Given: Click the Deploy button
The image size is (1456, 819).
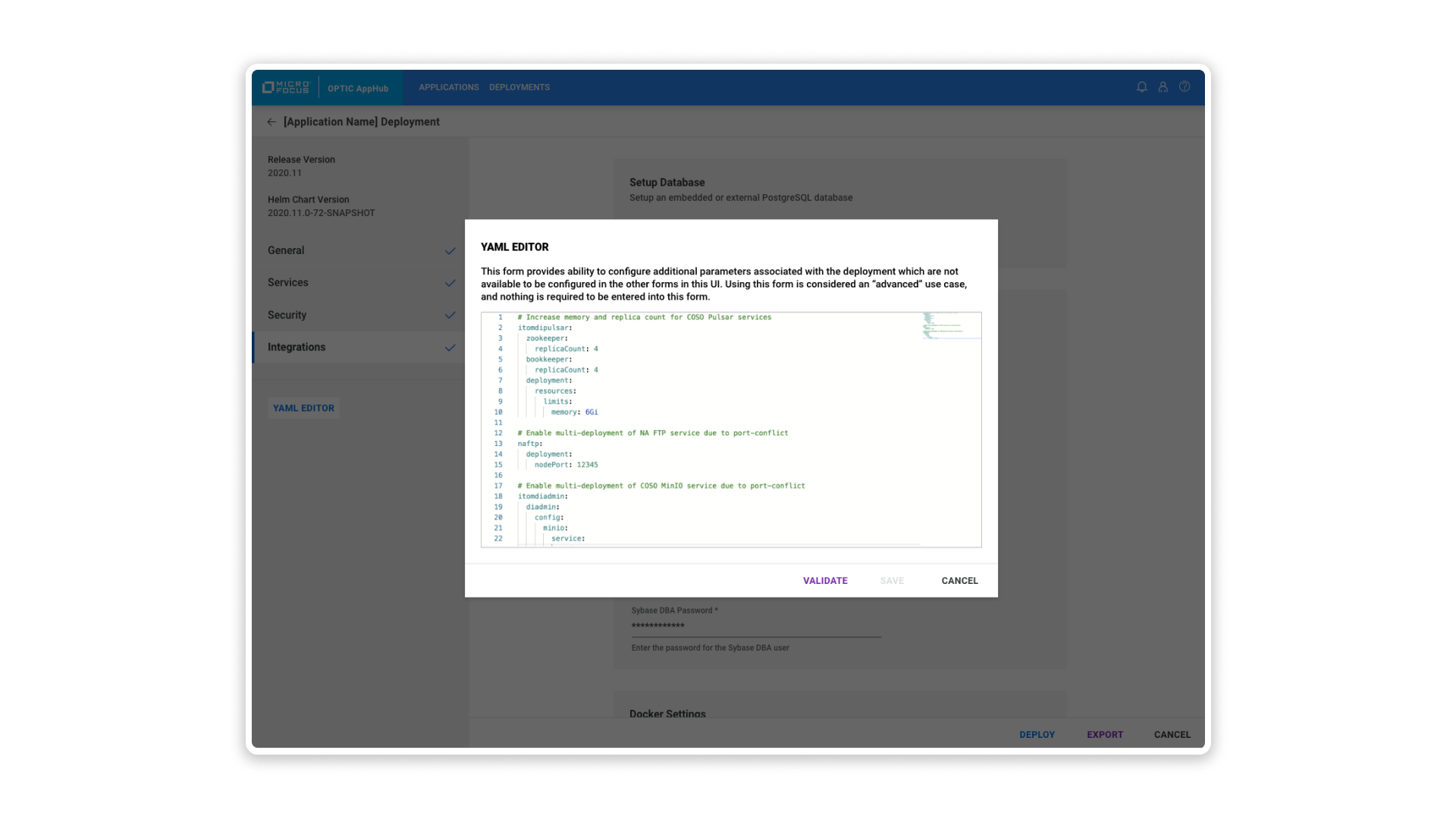Looking at the screenshot, I should (1037, 735).
